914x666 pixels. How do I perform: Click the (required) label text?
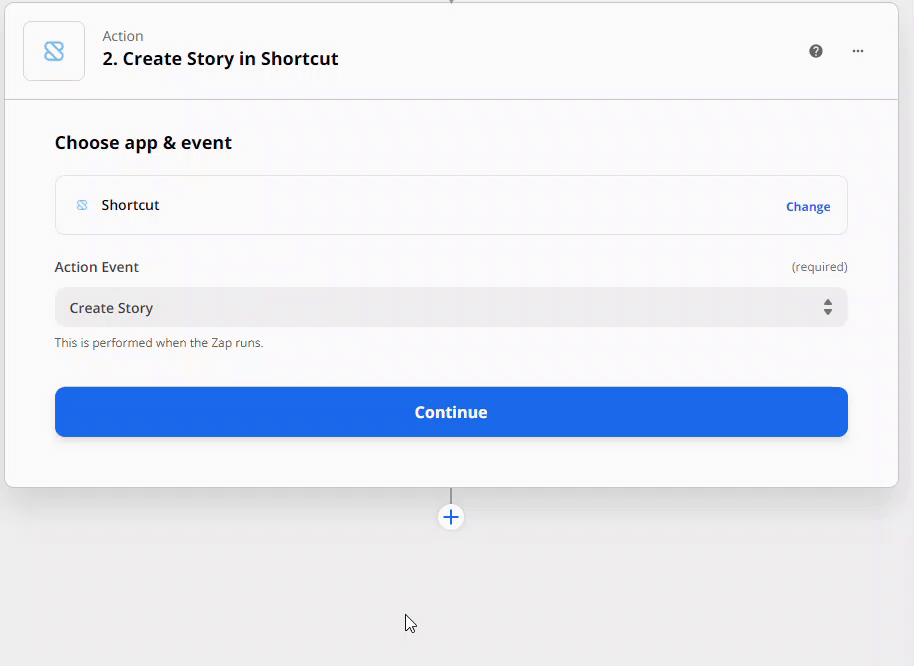pos(819,267)
